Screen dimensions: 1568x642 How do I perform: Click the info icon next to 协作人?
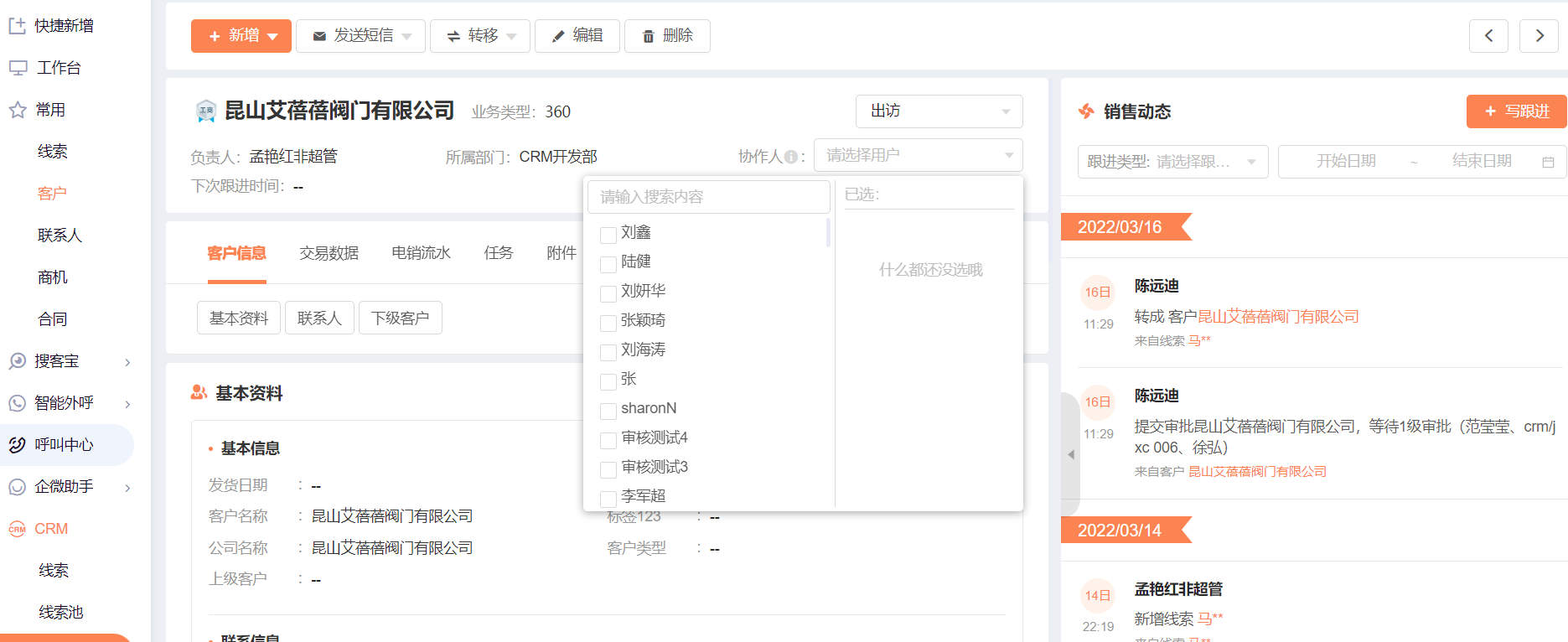[790, 157]
